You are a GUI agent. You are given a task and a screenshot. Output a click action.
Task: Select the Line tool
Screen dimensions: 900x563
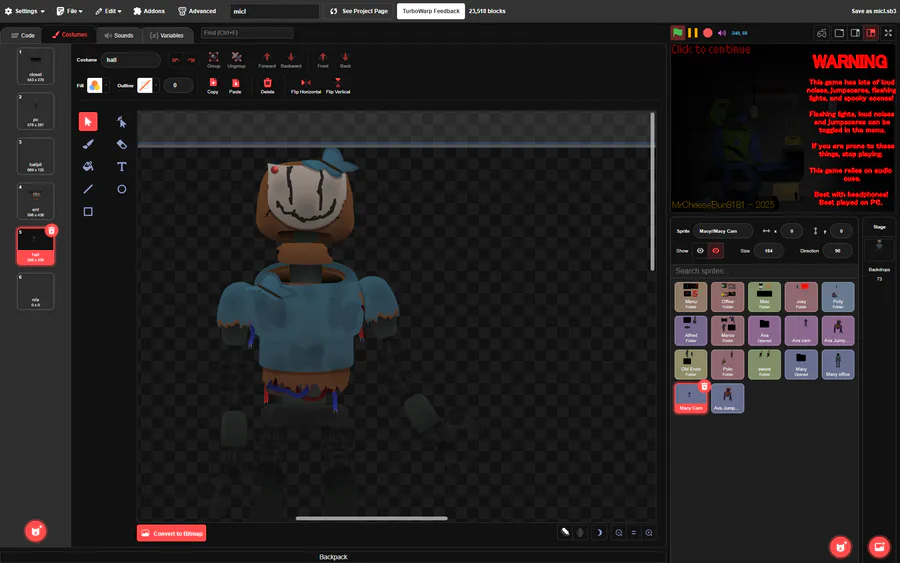coord(88,189)
